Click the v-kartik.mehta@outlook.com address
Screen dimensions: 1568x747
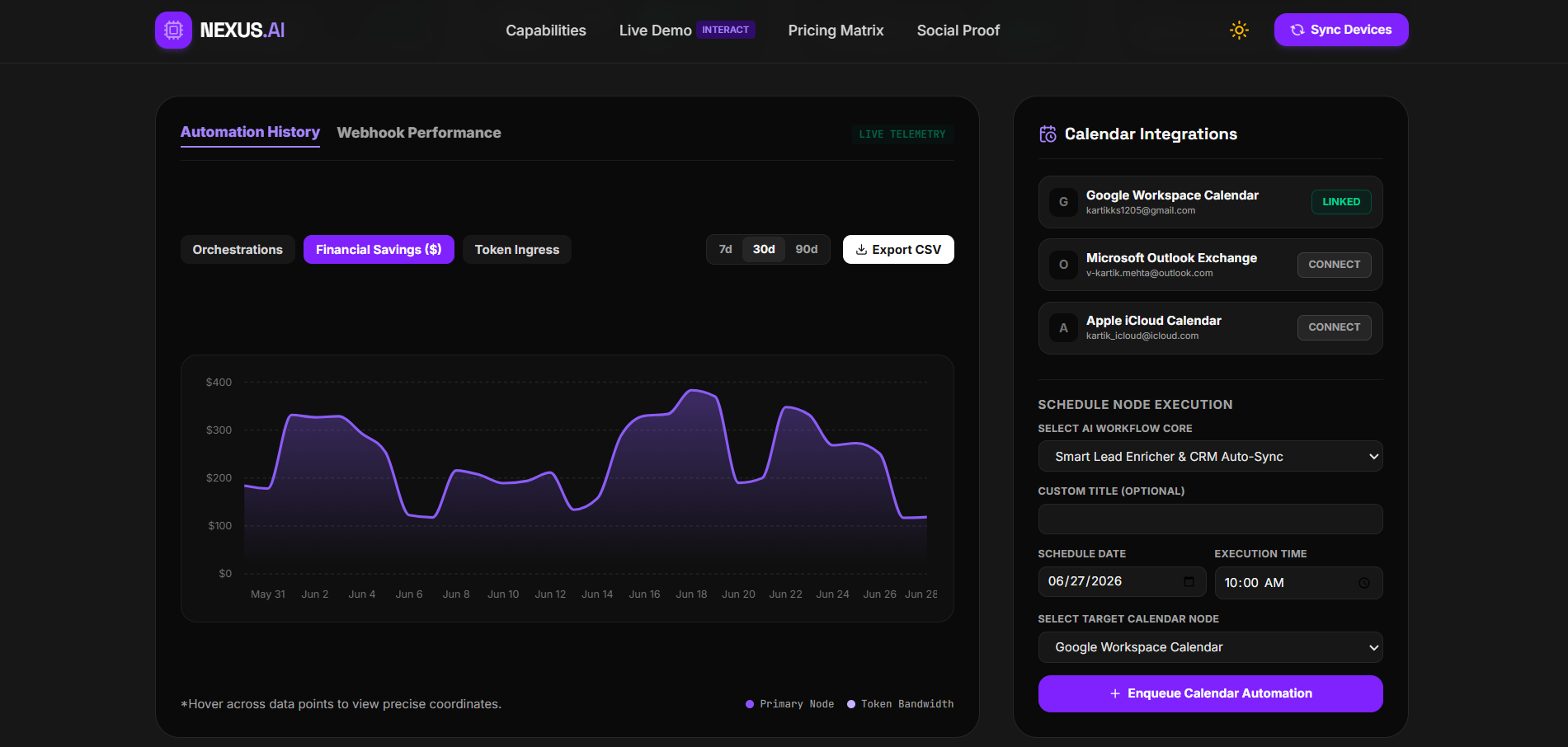click(1149, 274)
